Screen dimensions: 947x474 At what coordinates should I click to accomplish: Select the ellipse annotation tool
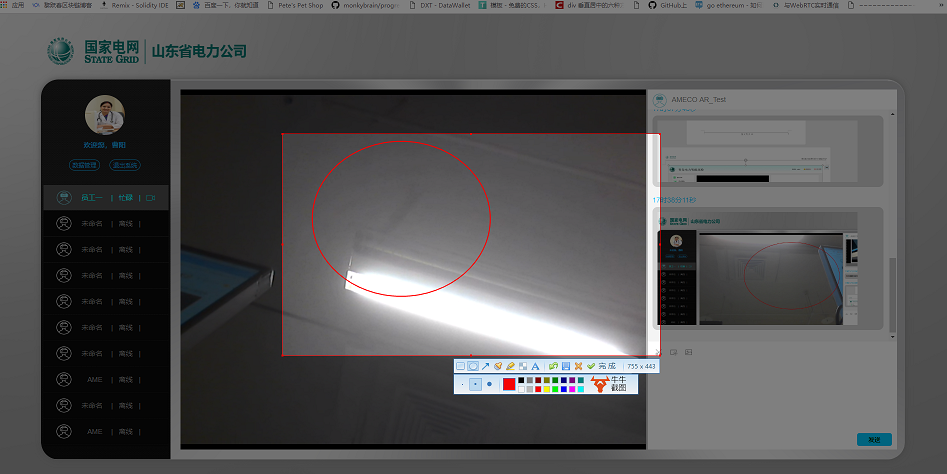[x=473, y=366]
